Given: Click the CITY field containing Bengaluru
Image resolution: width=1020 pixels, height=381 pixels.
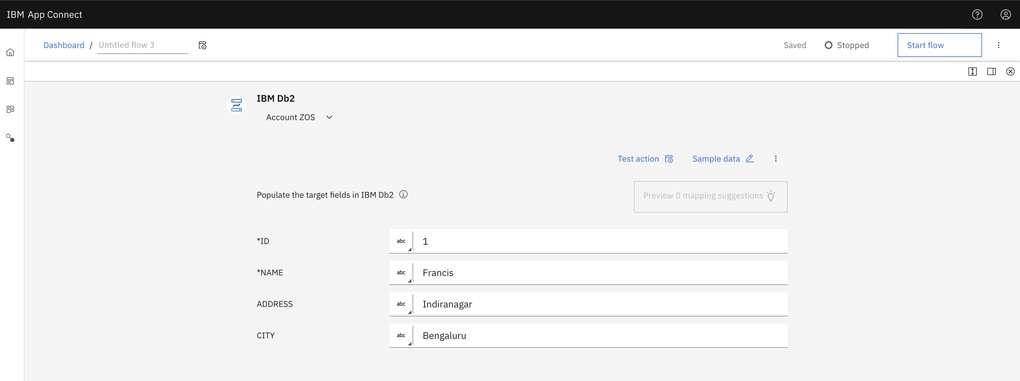Looking at the screenshot, I should pos(601,335).
